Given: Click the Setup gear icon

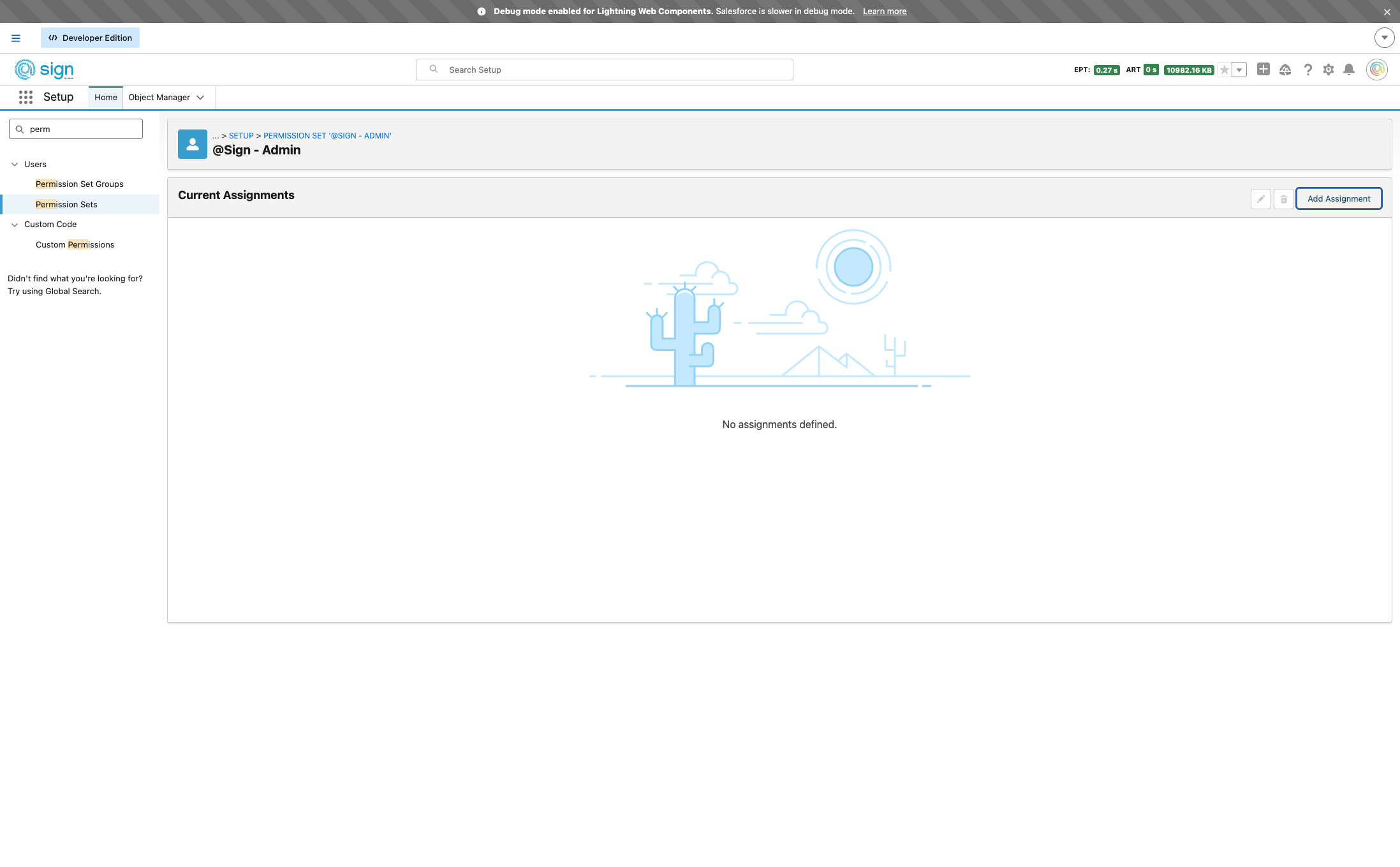Looking at the screenshot, I should 1329,70.
